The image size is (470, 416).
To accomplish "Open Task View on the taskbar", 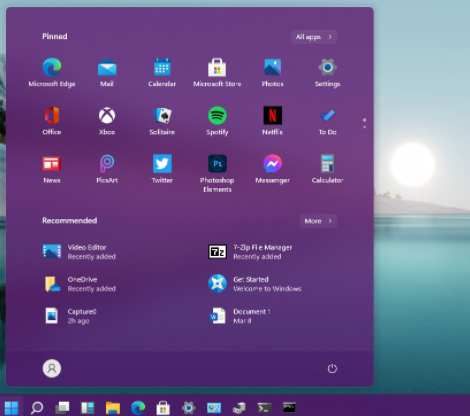I will click(62, 407).
